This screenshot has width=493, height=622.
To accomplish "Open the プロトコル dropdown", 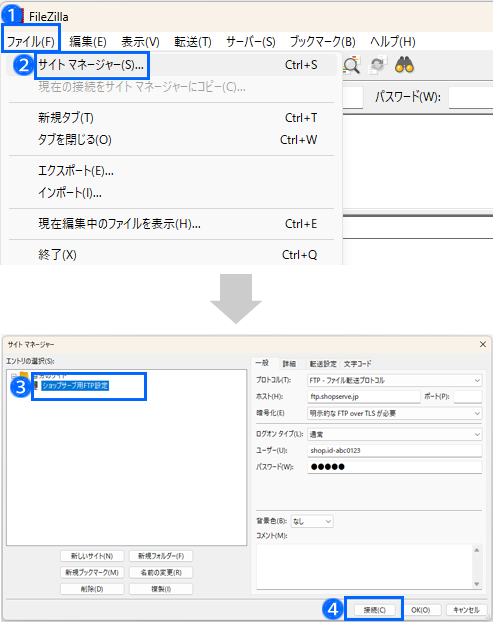I will [x=395, y=380].
